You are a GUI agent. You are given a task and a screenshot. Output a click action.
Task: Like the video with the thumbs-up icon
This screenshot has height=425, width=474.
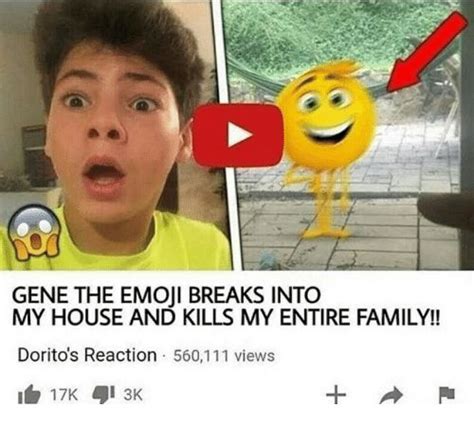point(29,394)
